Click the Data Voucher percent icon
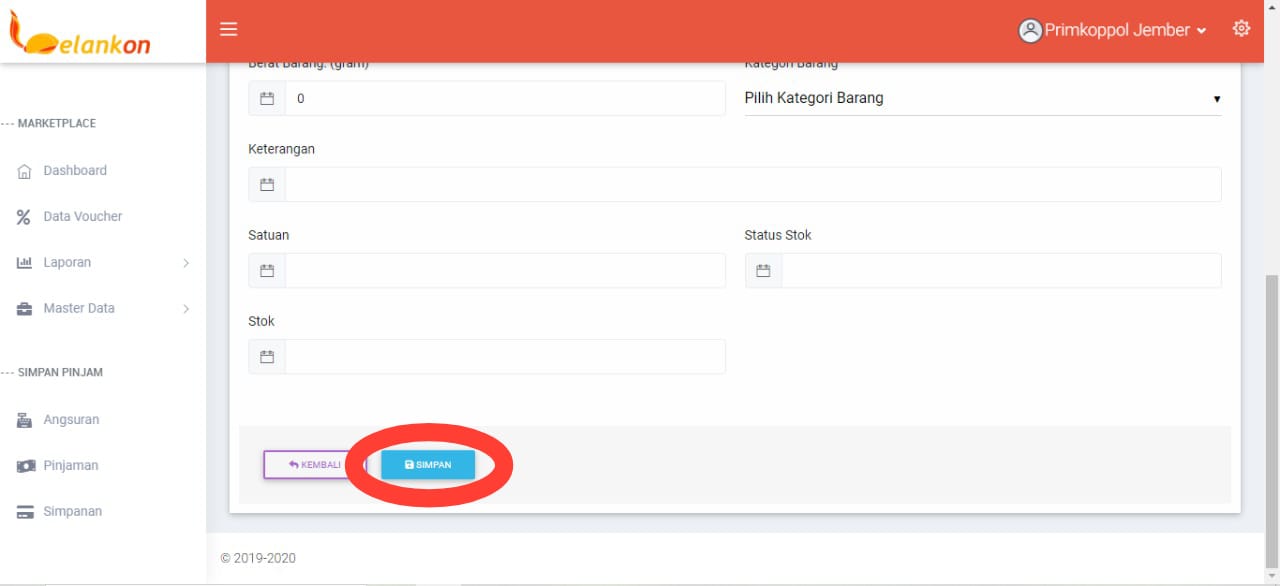 tap(24, 217)
